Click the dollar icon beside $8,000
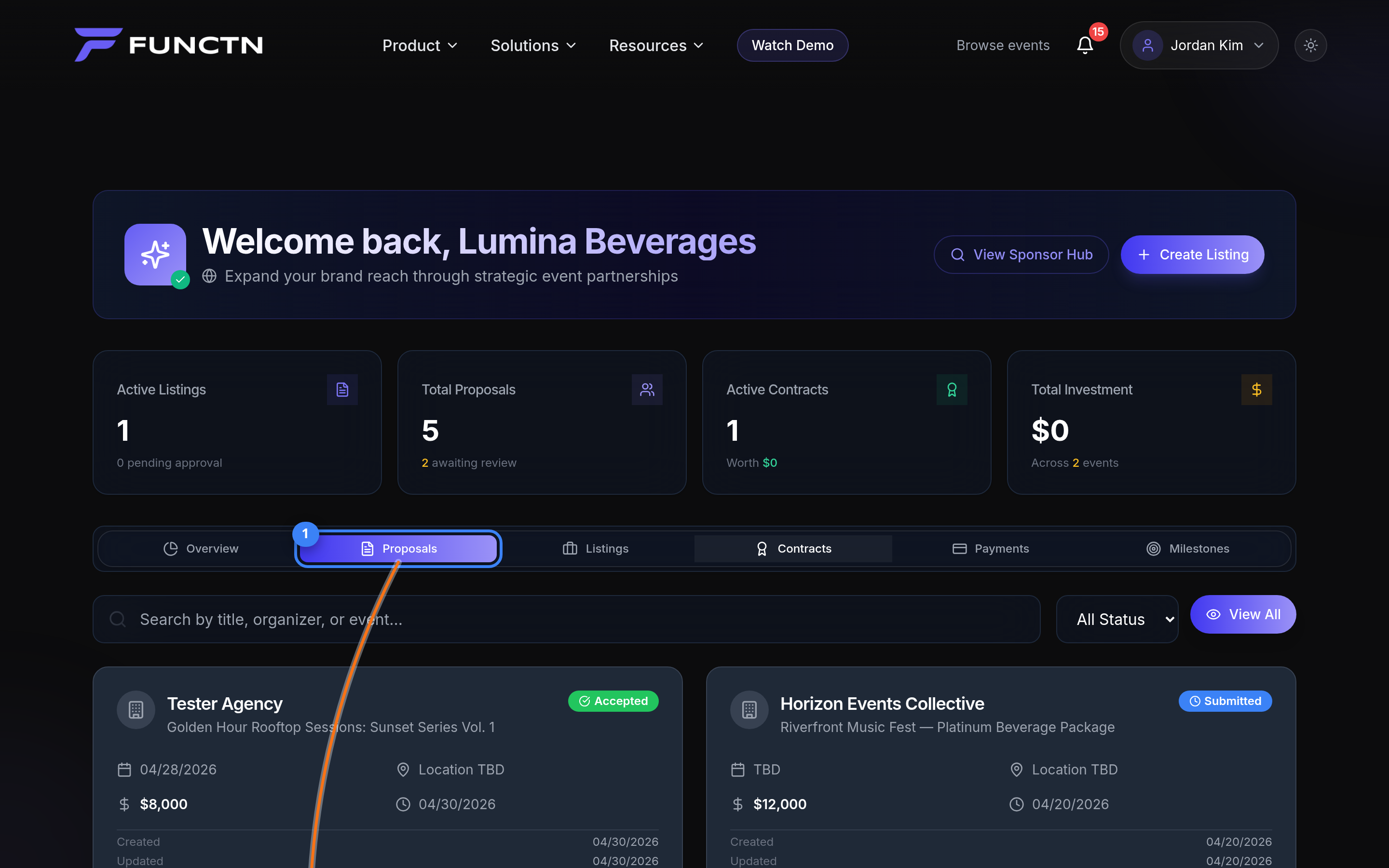This screenshot has width=1389, height=868. [124, 804]
